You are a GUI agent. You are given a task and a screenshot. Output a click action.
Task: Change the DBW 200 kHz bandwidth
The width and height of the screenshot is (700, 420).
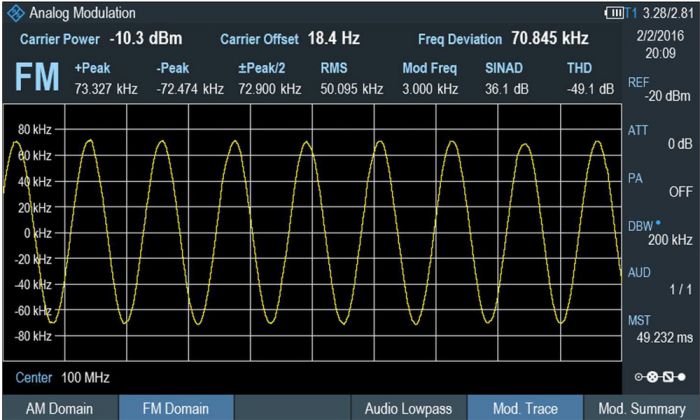pos(659,233)
